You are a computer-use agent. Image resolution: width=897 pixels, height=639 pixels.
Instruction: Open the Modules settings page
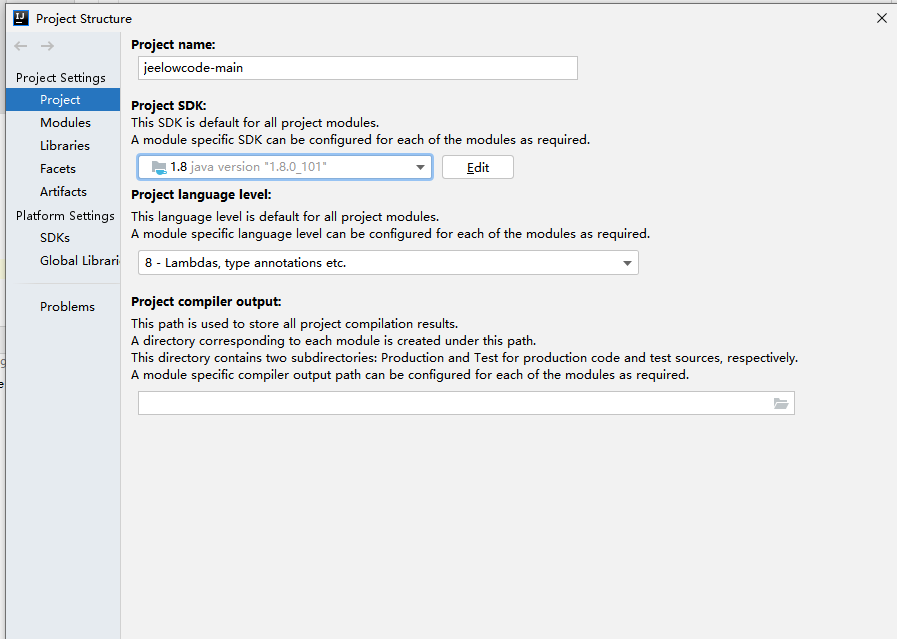tap(65, 123)
